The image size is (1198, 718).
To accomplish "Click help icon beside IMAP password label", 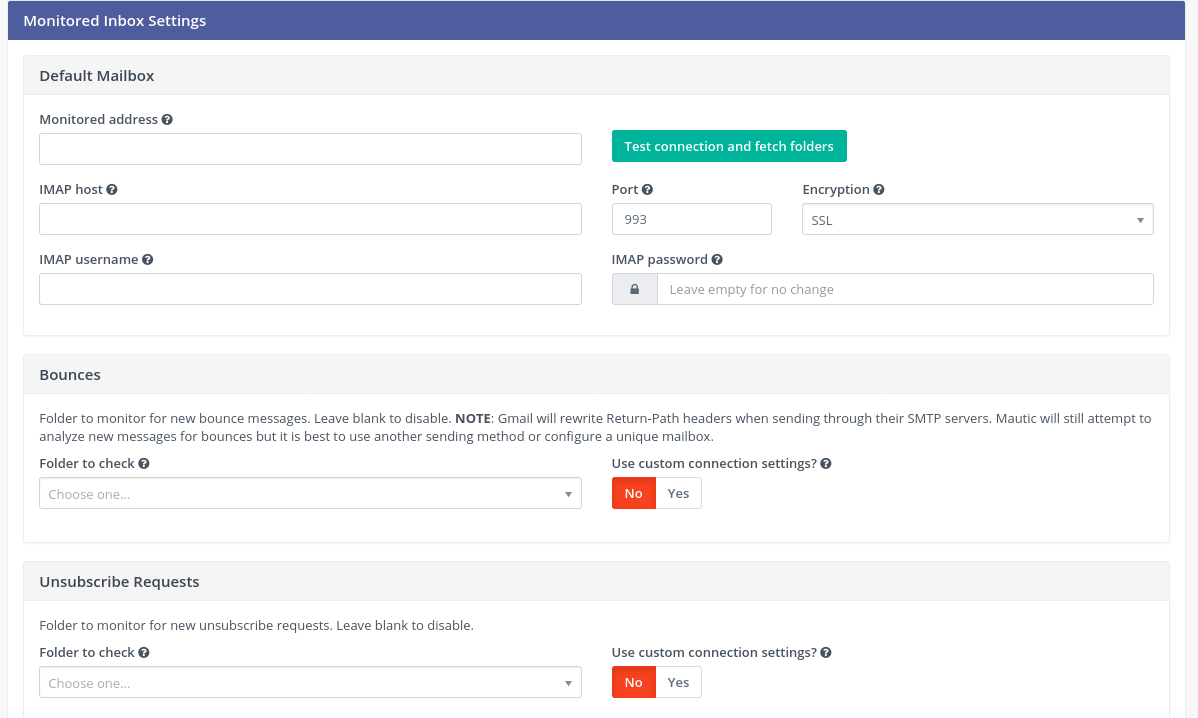I will [x=717, y=260].
